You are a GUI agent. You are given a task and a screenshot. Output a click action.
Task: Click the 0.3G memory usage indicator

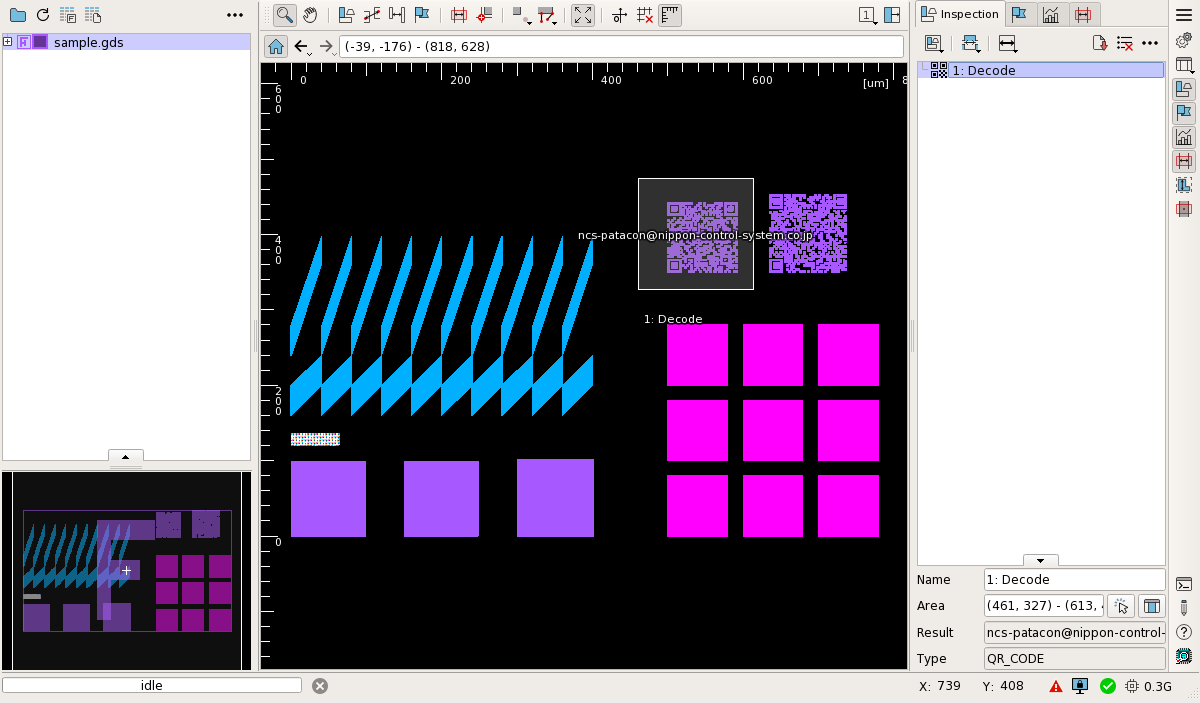(1149, 686)
